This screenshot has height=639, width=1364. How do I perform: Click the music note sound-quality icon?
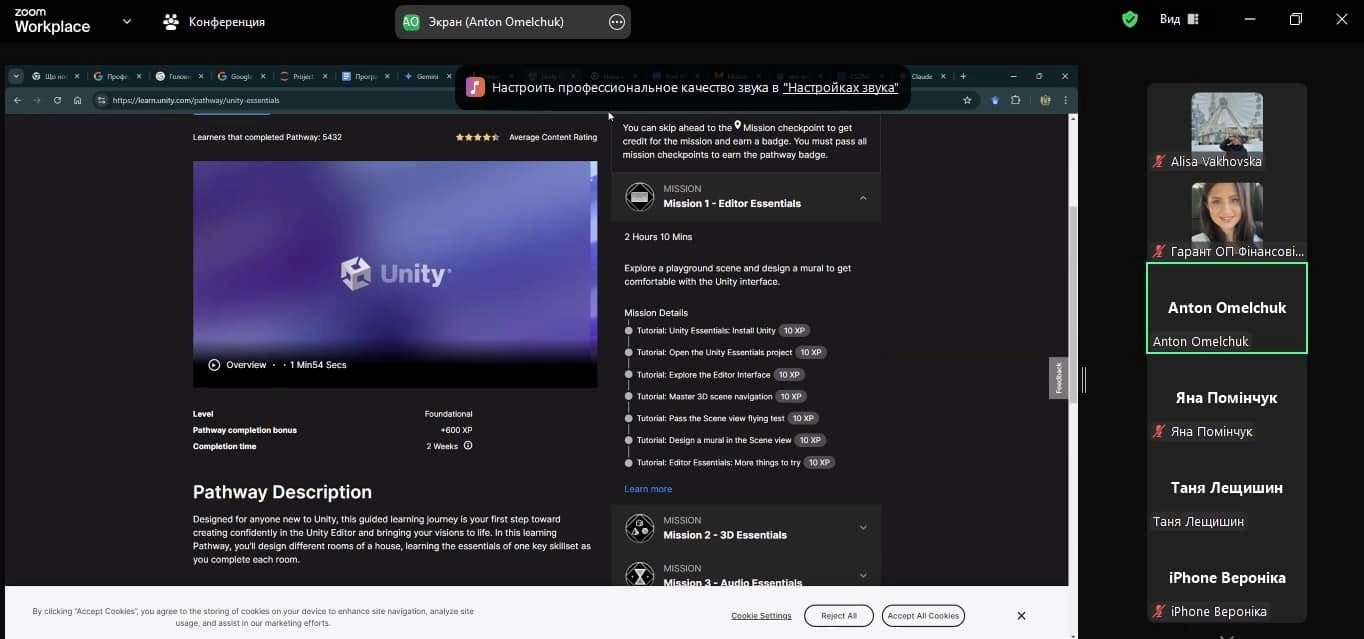[475, 87]
